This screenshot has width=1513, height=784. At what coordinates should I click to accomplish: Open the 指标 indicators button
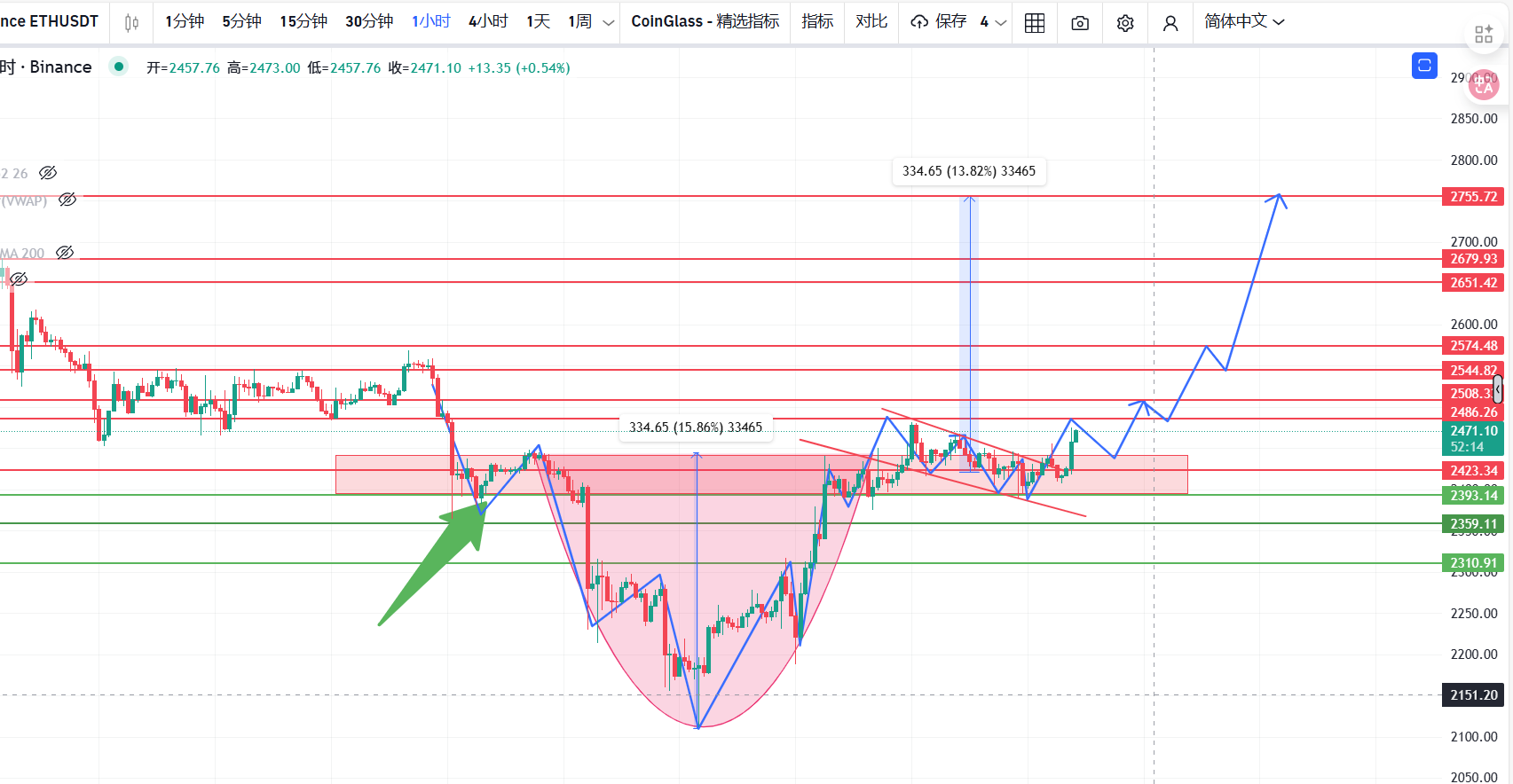tap(817, 21)
